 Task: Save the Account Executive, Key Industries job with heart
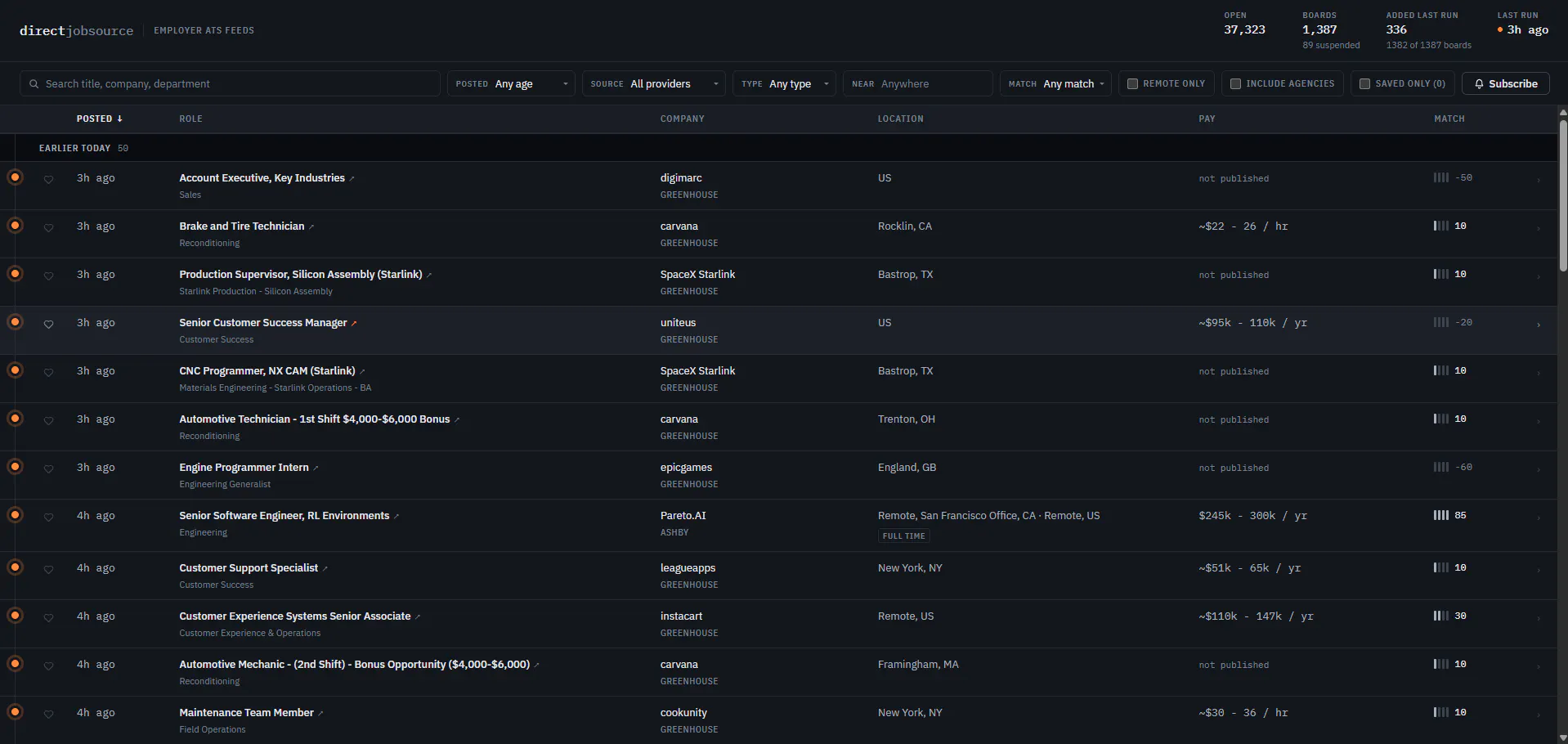tap(48, 179)
